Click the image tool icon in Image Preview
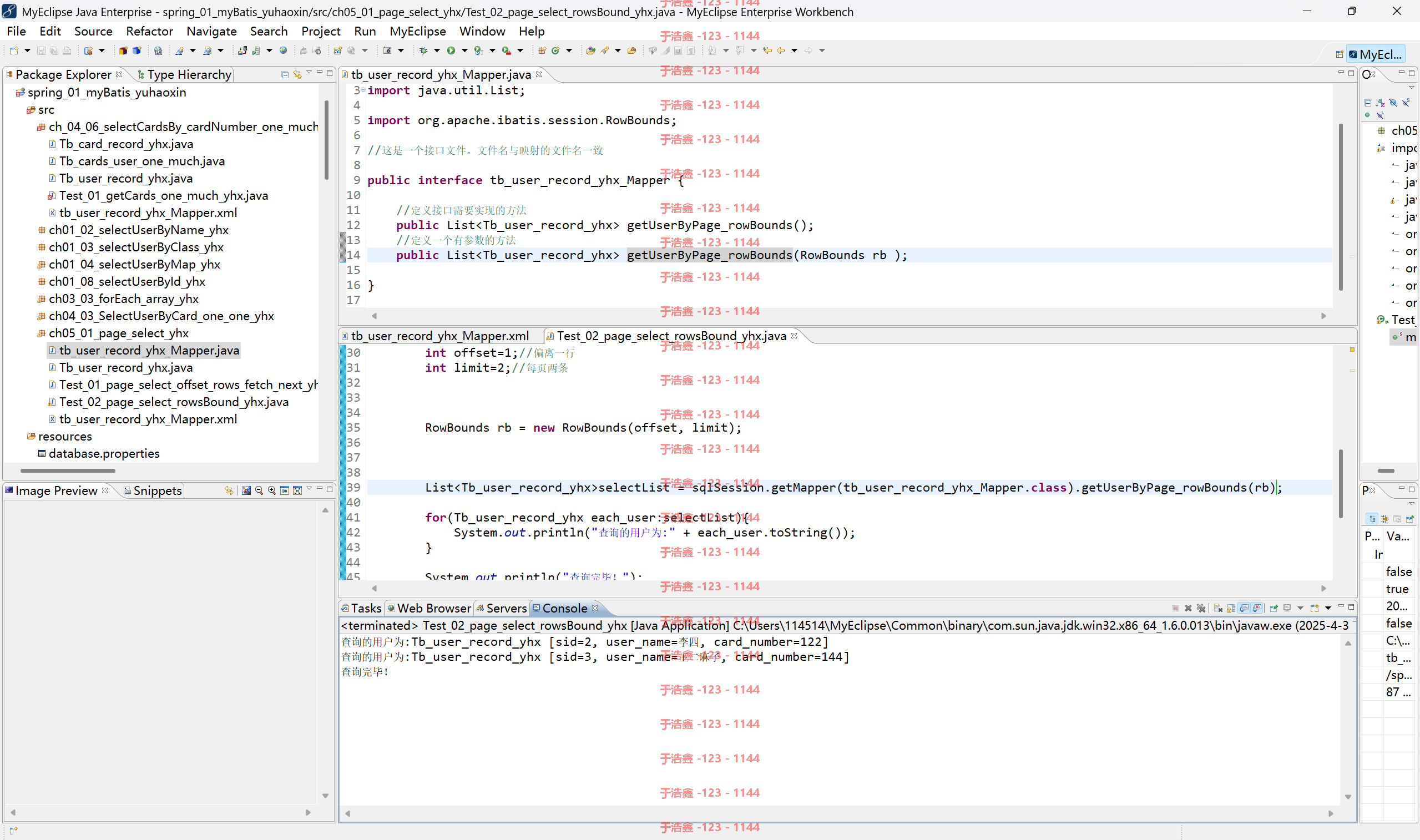 [247, 491]
